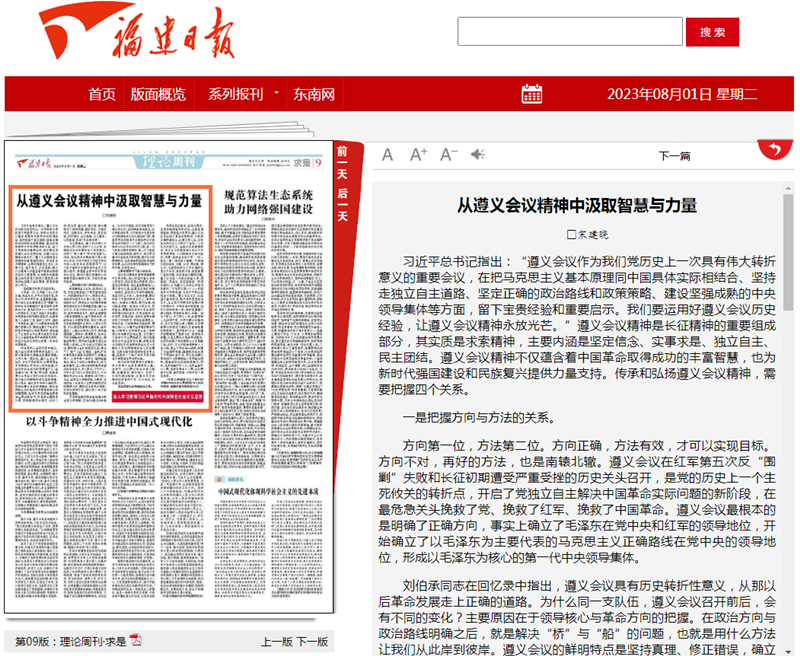Increase article font size with A+ icon
800x656 pixels.
[418, 154]
